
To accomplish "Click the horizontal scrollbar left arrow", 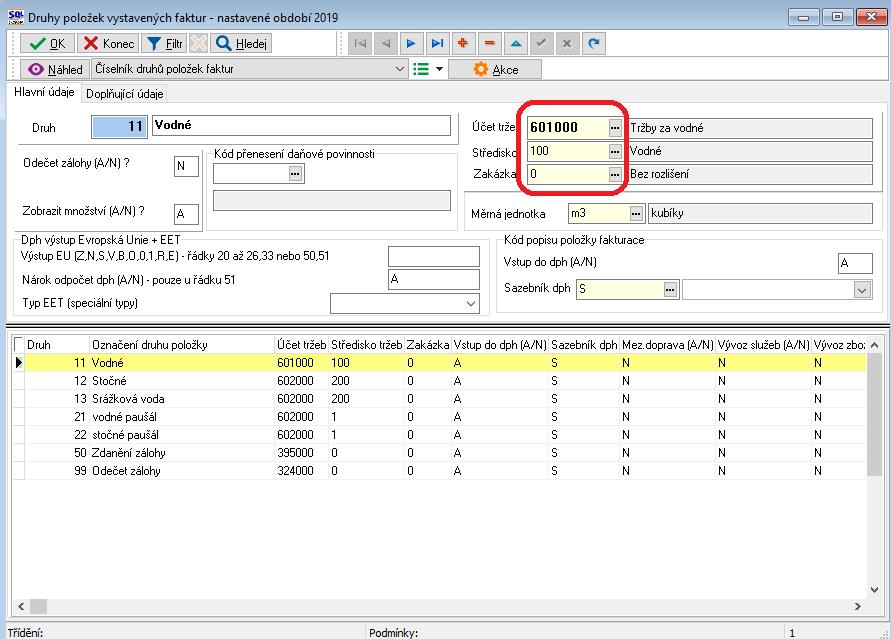I will point(21,607).
